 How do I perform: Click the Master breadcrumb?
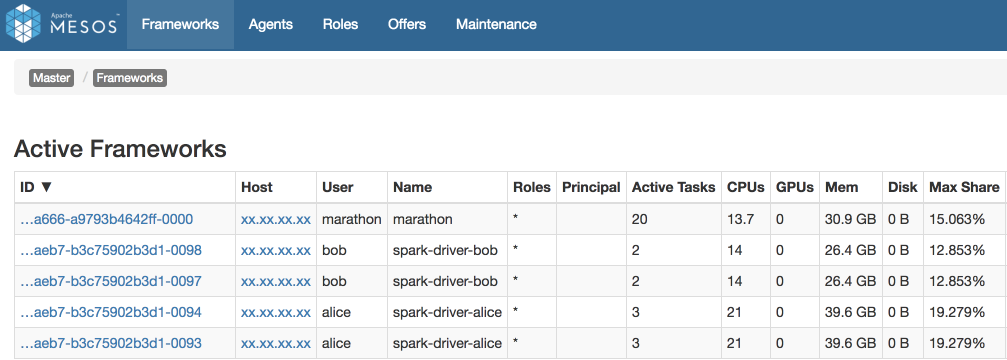tap(51, 78)
